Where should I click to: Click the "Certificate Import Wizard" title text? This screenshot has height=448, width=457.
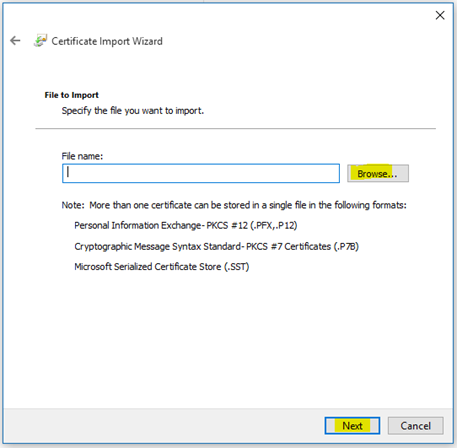107,41
